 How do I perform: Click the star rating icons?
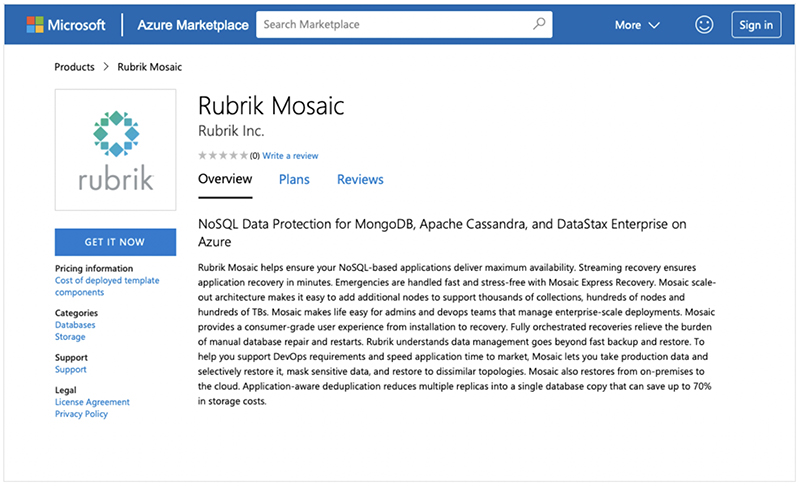tap(223, 156)
